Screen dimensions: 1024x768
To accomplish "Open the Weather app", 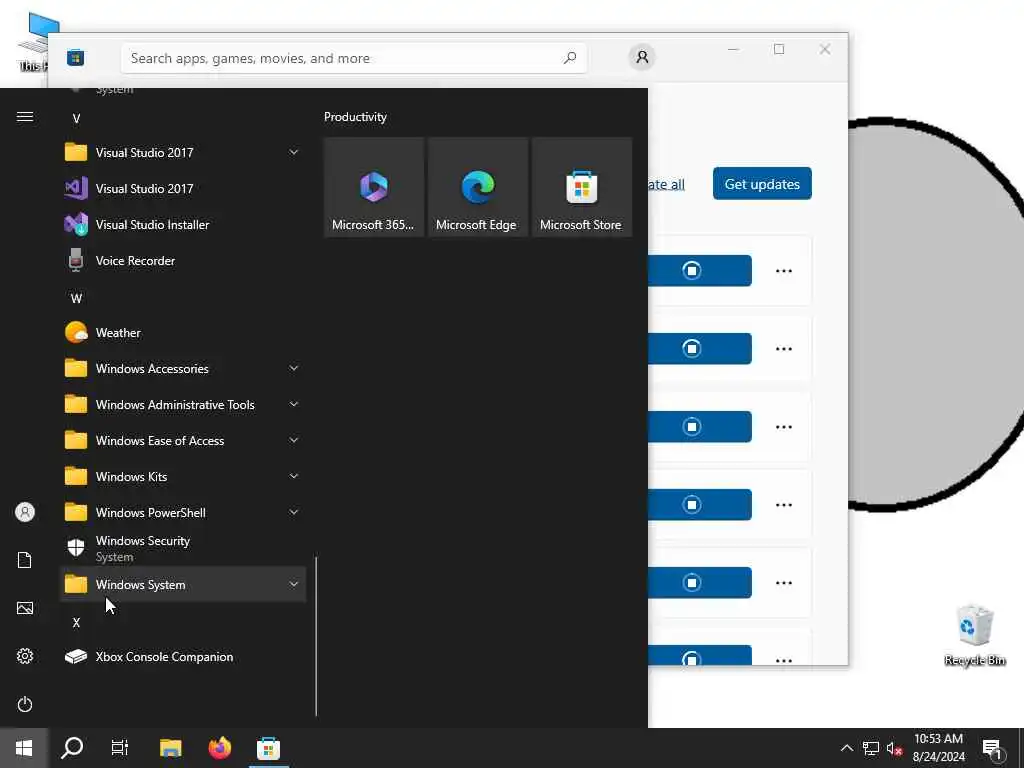I will [184, 332].
